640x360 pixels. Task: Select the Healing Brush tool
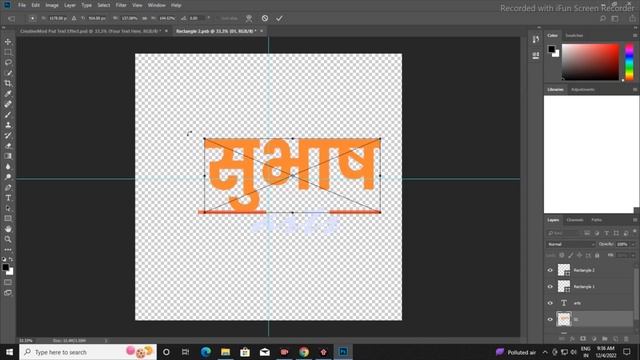tap(8, 104)
